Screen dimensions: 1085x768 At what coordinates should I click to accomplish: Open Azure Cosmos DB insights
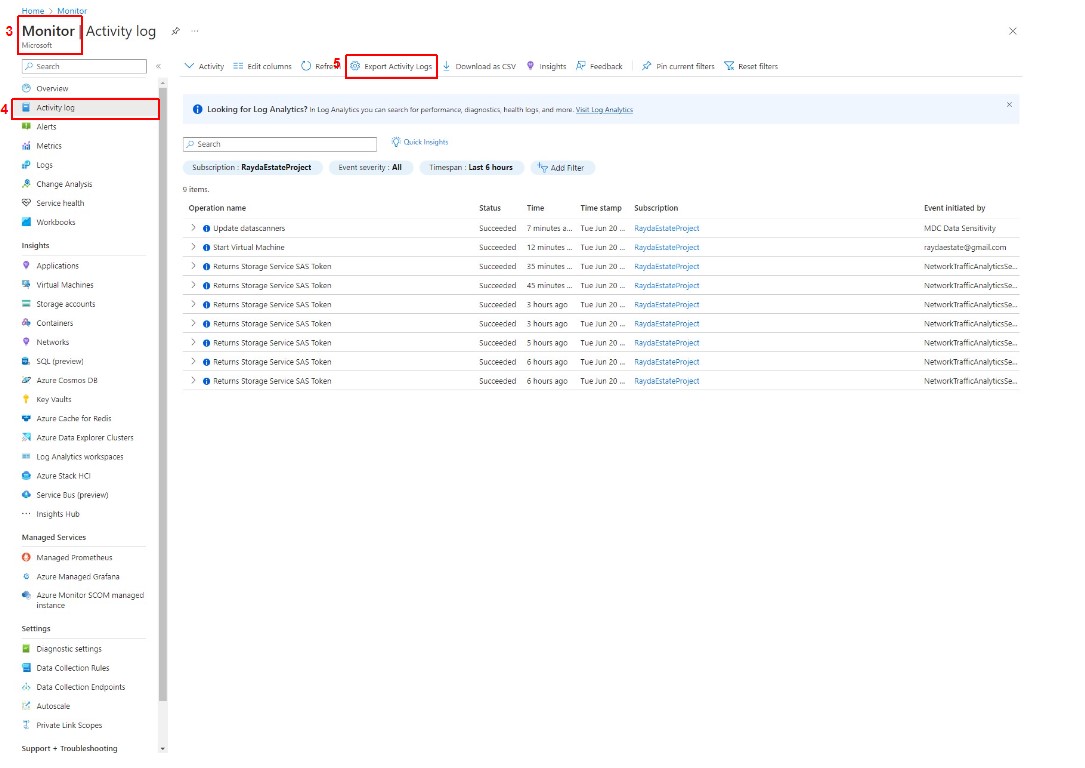coord(66,381)
